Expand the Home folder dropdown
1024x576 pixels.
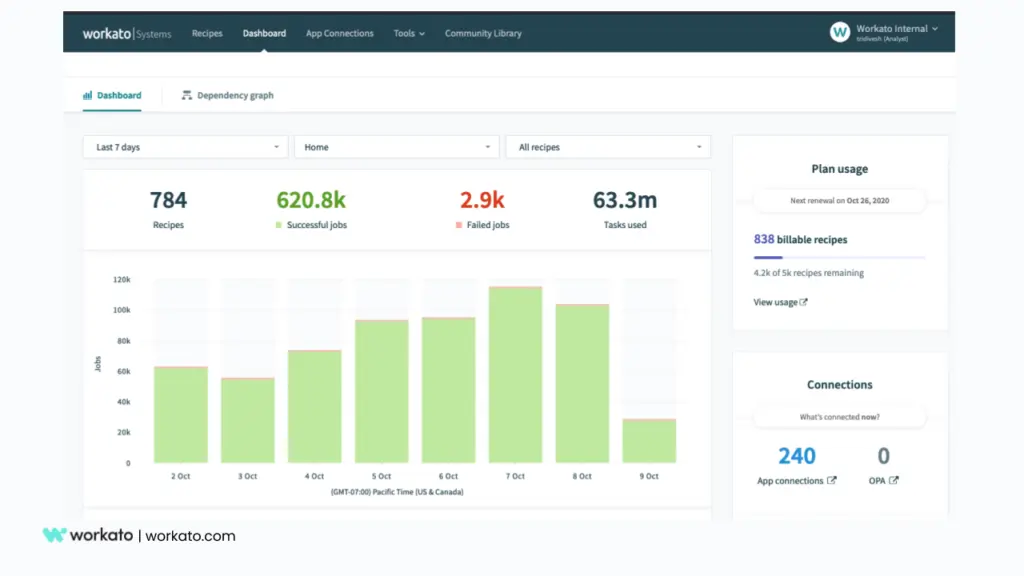(x=396, y=147)
